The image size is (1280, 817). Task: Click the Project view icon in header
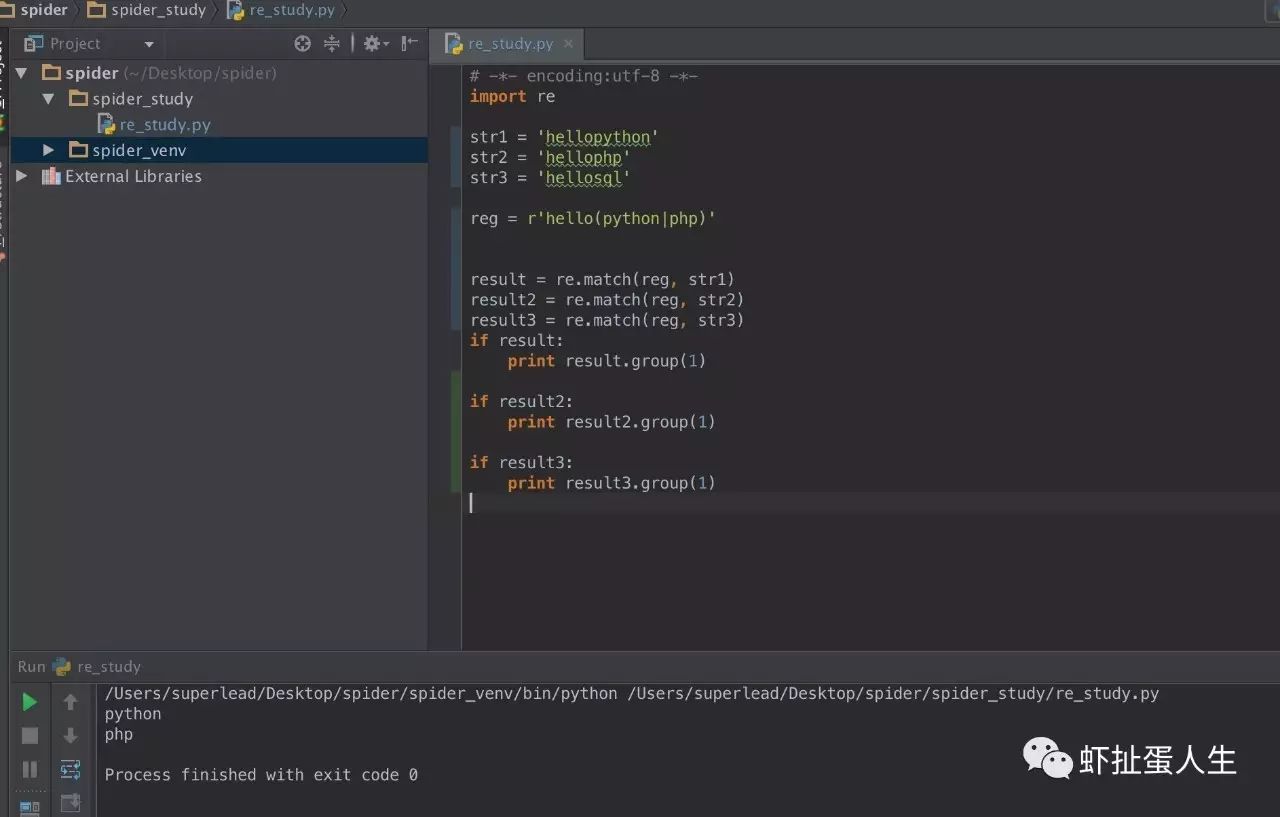[34, 43]
